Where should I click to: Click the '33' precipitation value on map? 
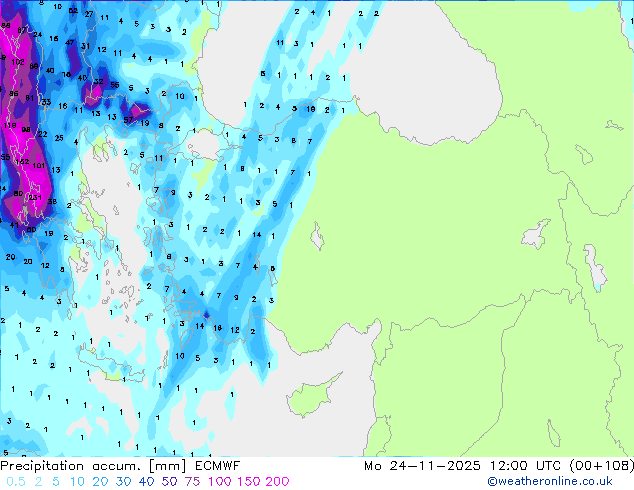pos(46,102)
